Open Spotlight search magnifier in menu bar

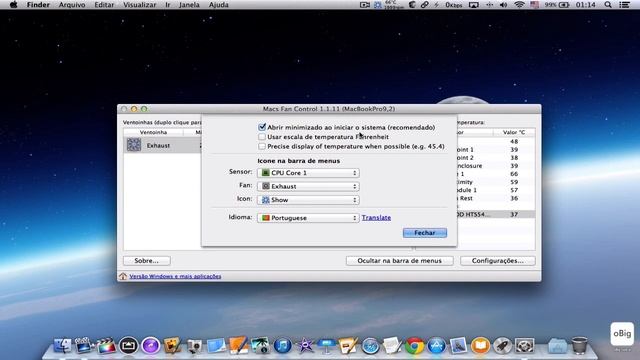point(608,5)
